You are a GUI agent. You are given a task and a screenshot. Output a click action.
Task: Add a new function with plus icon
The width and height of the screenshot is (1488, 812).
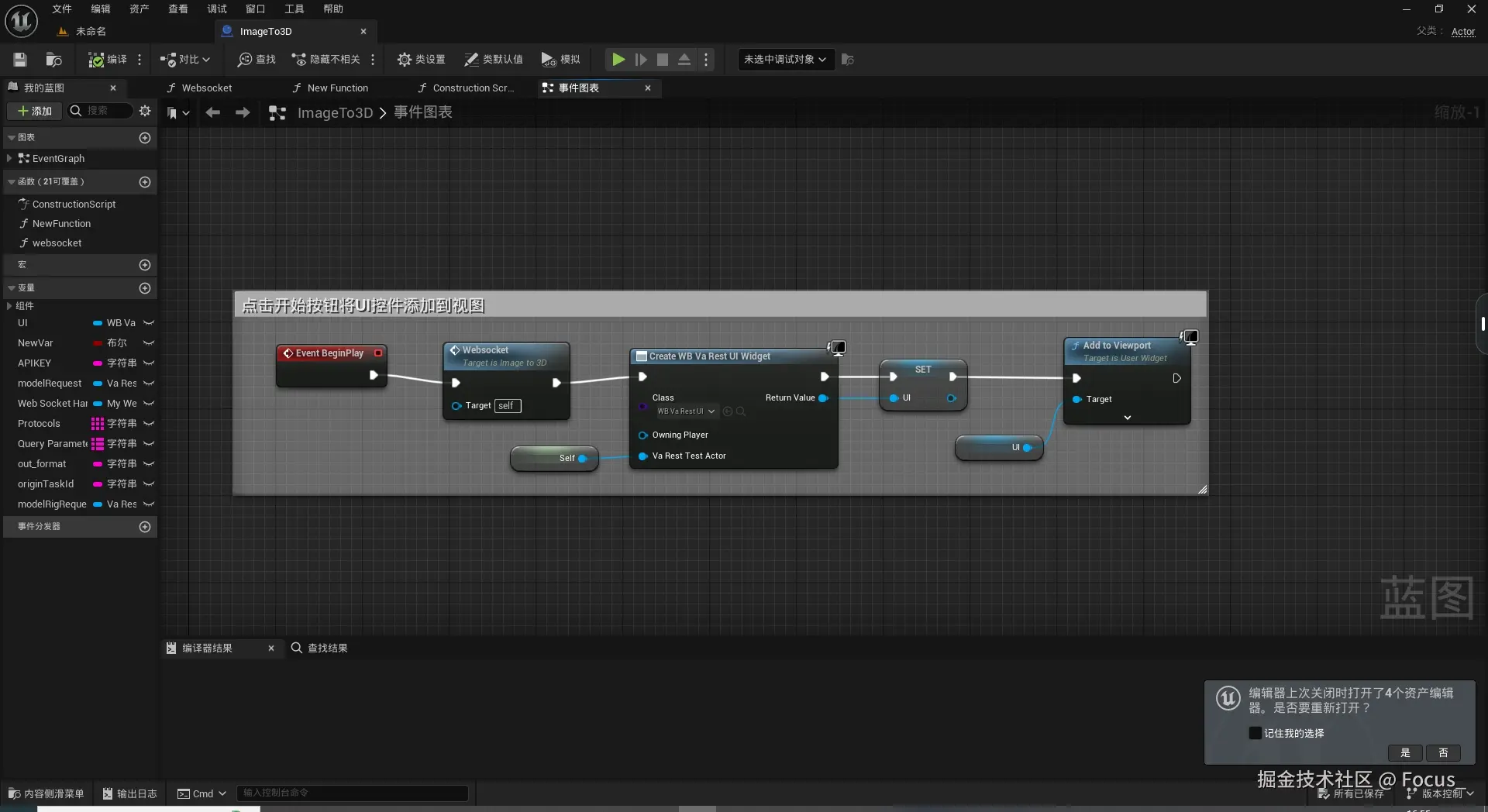144,182
